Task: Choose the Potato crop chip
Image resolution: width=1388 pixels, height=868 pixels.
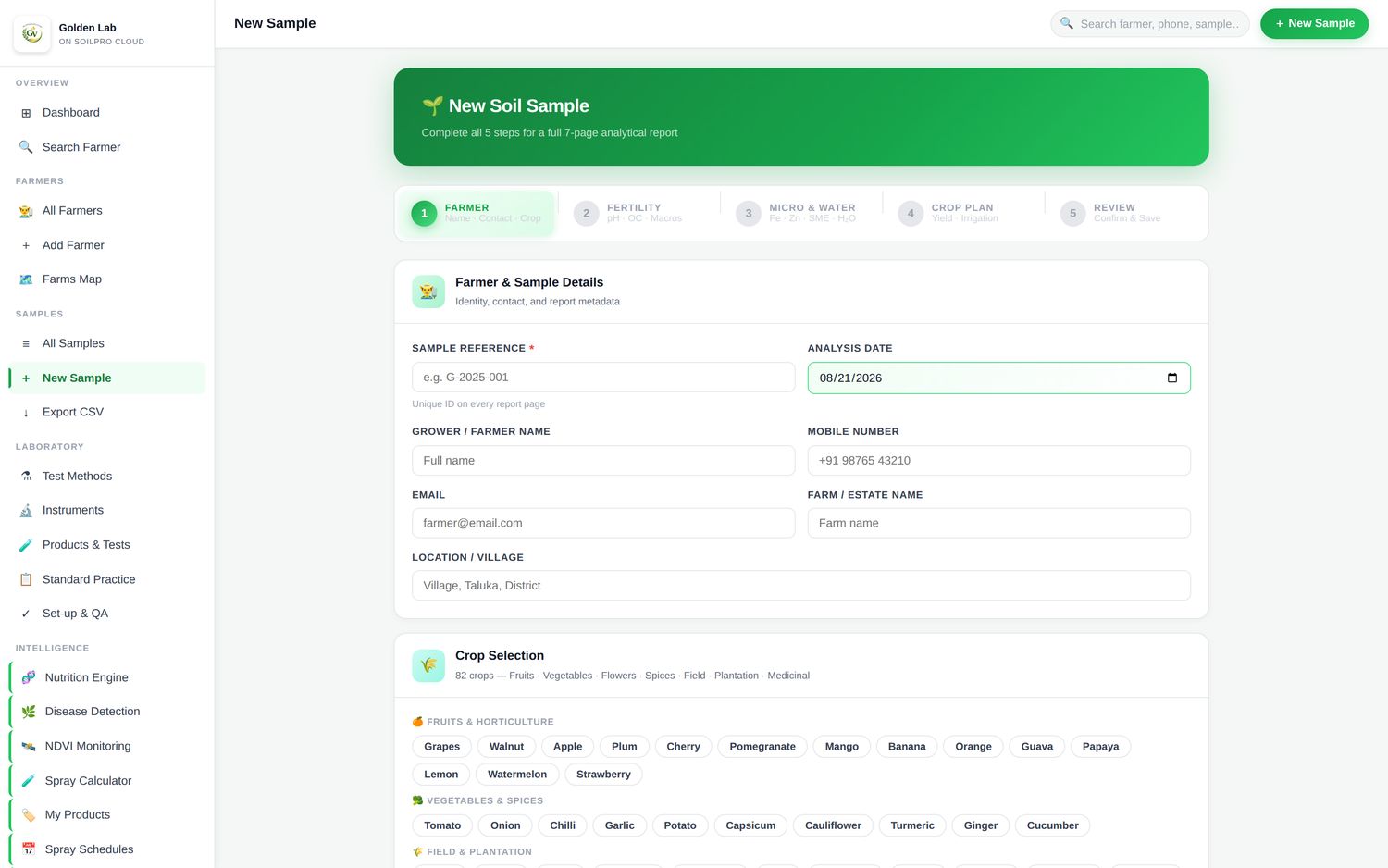Action: point(680,825)
